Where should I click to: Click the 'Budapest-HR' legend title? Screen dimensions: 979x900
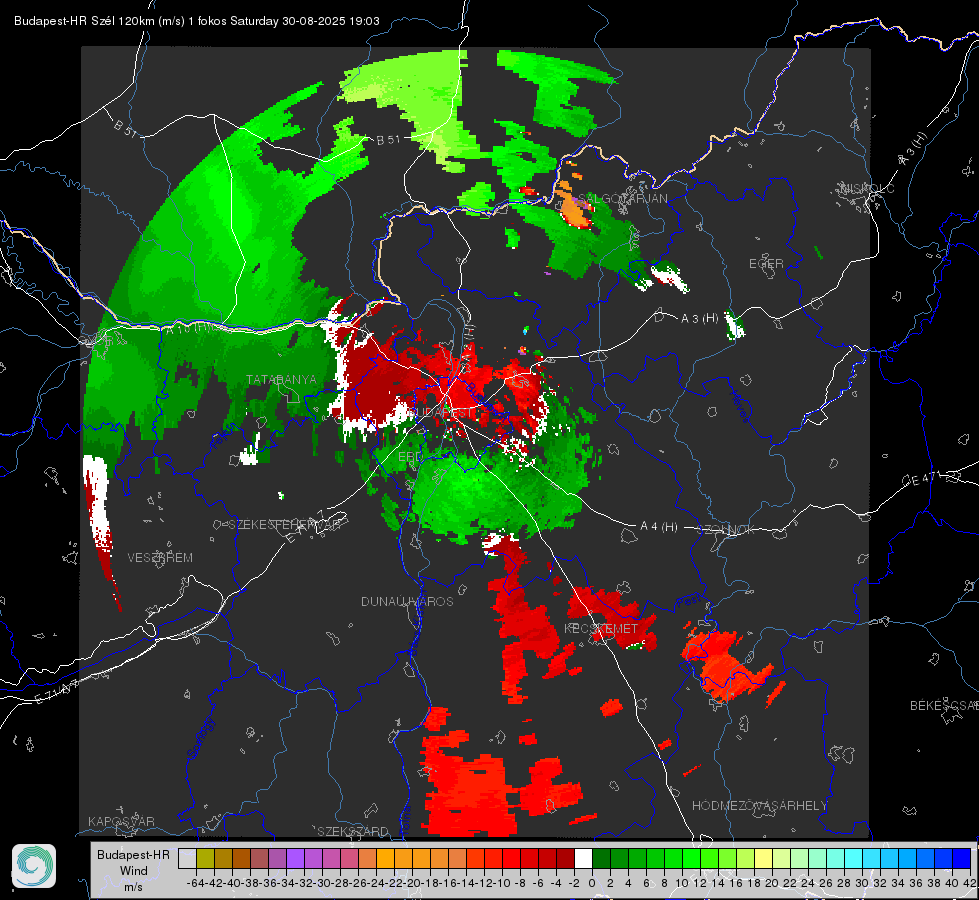coord(133,855)
